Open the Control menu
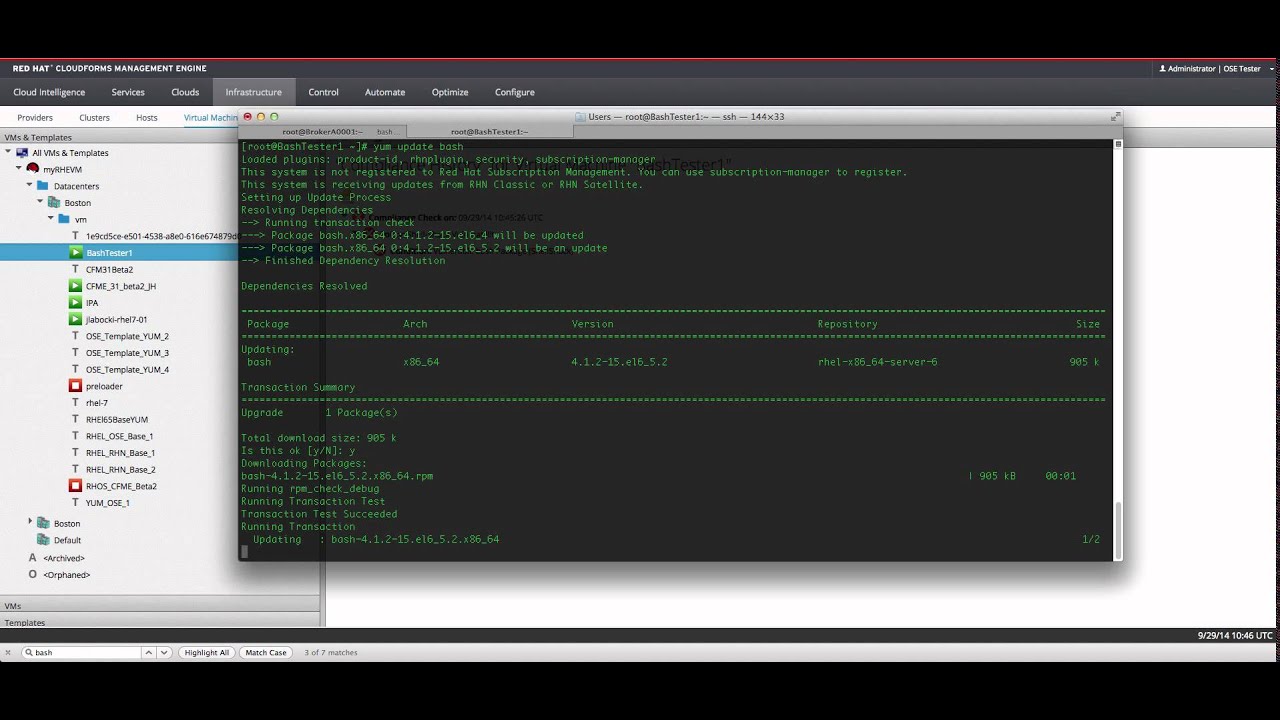The height and width of the screenshot is (720, 1280). (x=323, y=92)
